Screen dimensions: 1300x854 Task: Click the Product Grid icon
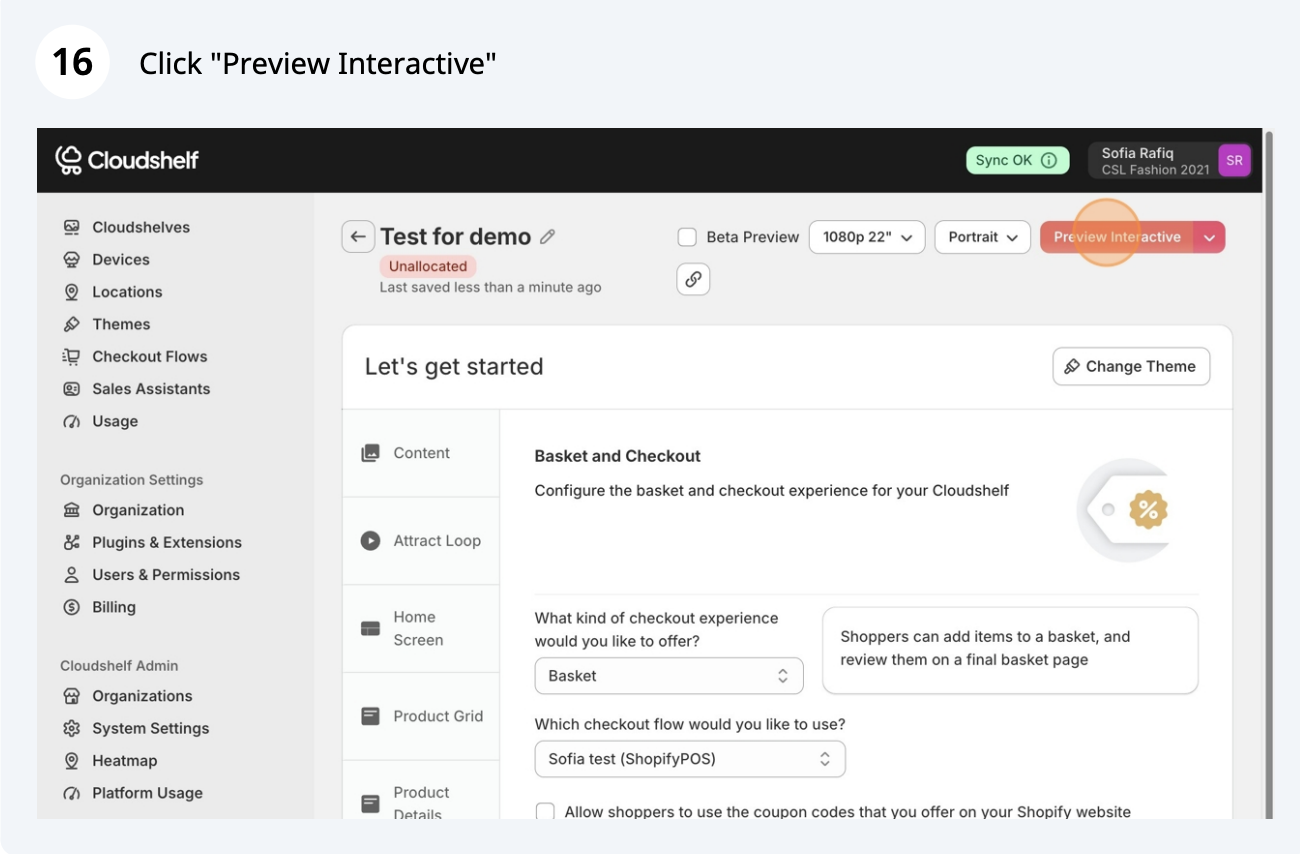tap(370, 716)
